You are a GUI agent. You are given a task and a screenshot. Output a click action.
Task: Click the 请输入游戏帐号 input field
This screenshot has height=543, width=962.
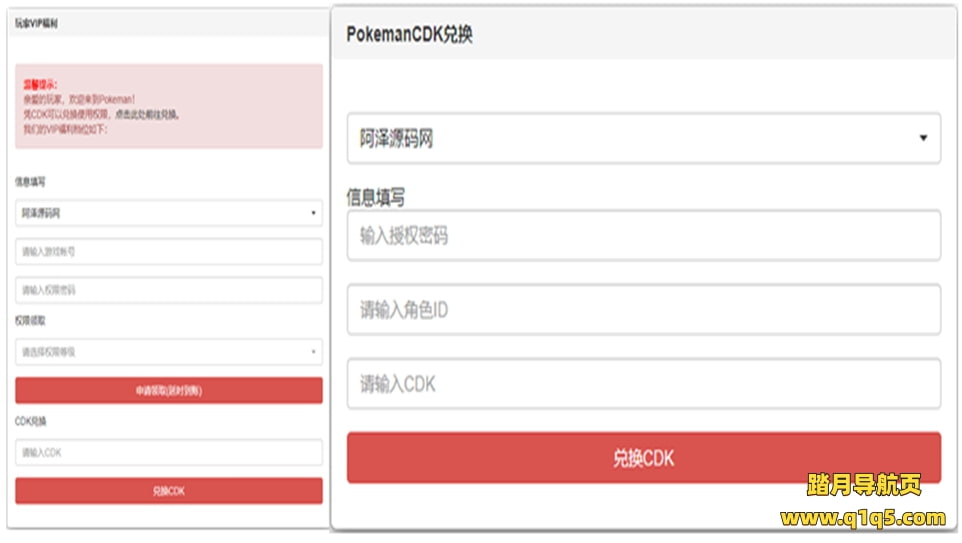[x=168, y=252]
